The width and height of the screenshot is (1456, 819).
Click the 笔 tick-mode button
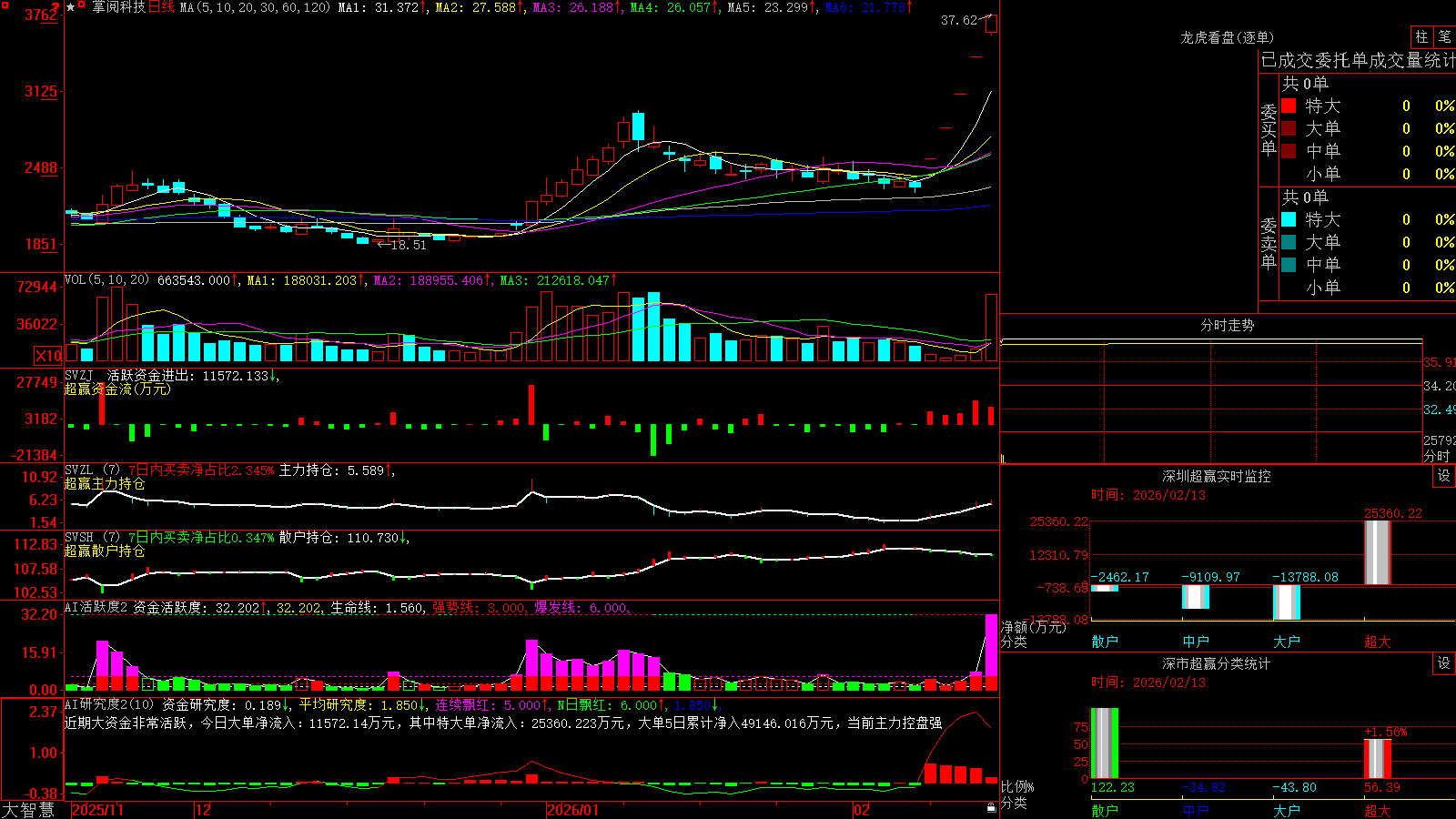1444,37
